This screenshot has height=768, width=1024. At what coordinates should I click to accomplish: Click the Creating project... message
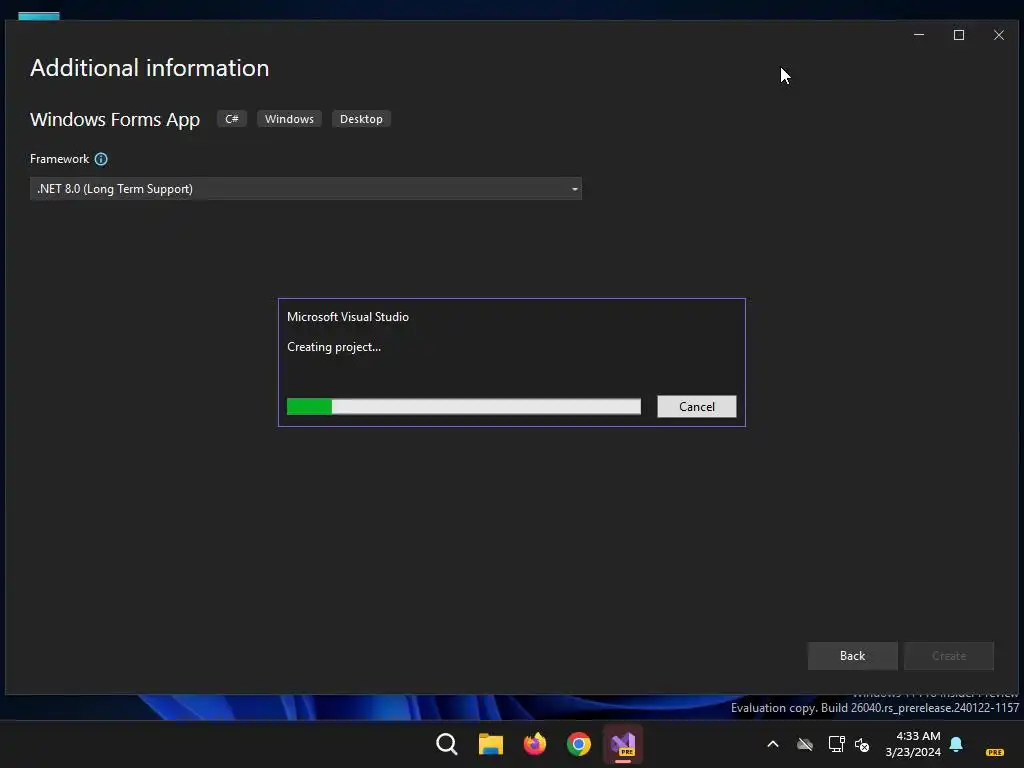[x=334, y=347]
